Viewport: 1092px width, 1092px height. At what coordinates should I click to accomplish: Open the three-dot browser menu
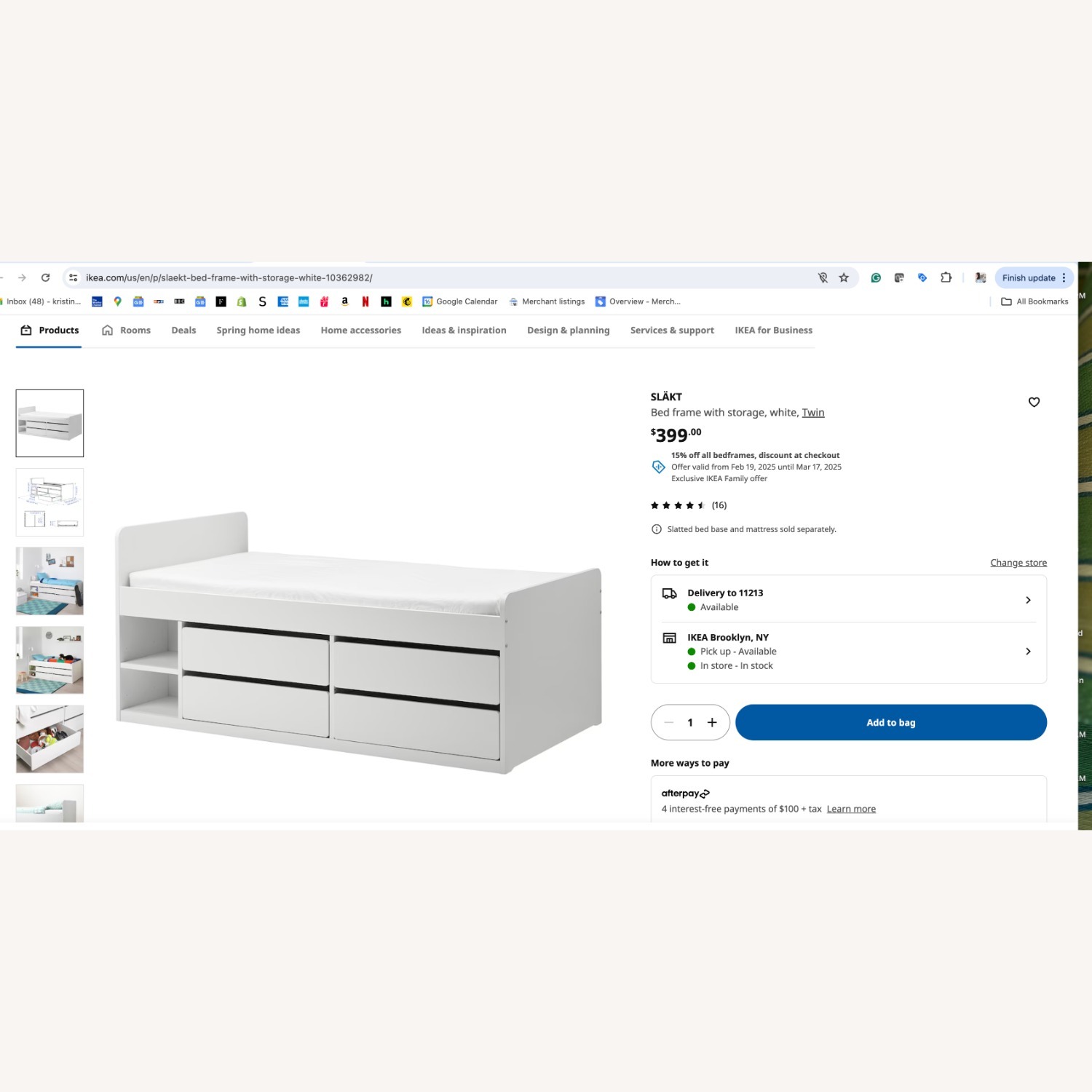1064,277
